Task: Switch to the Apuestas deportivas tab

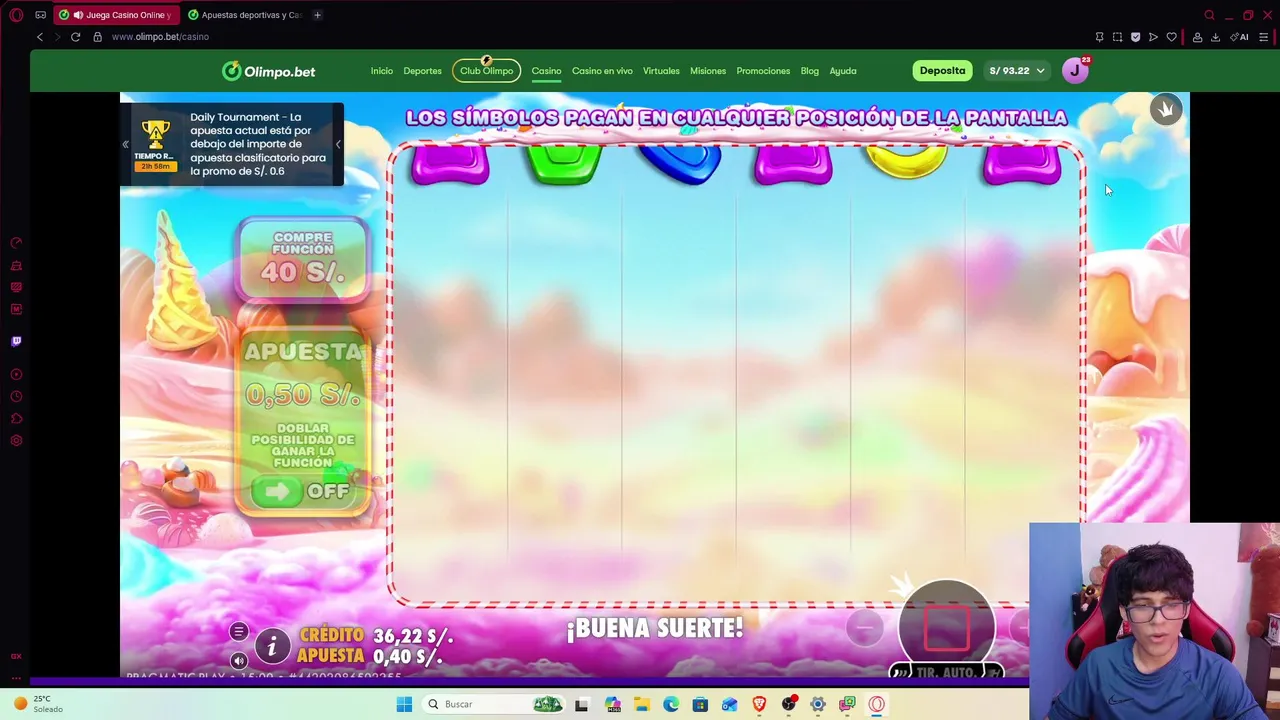Action: [245, 15]
